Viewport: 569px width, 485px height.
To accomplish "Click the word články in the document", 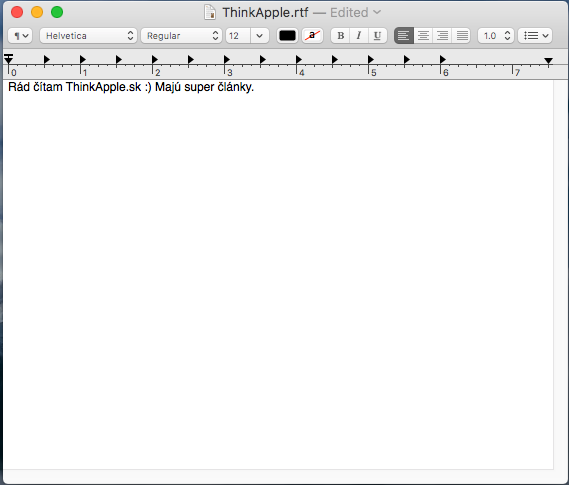I will coord(236,87).
